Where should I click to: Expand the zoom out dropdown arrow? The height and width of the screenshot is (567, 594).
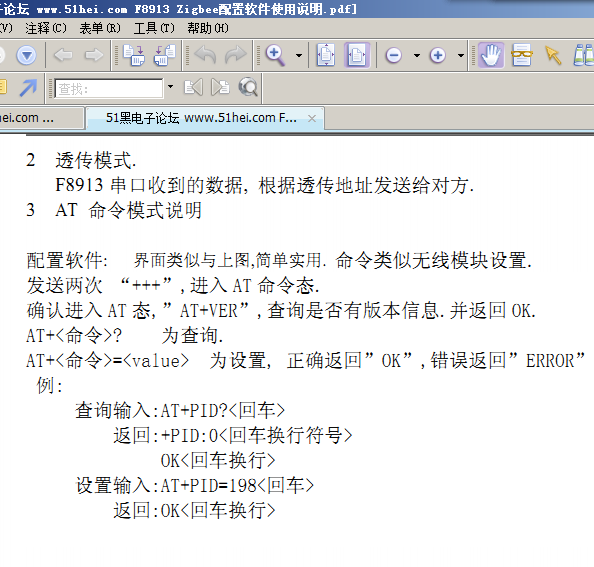click(x=417, y=56)
